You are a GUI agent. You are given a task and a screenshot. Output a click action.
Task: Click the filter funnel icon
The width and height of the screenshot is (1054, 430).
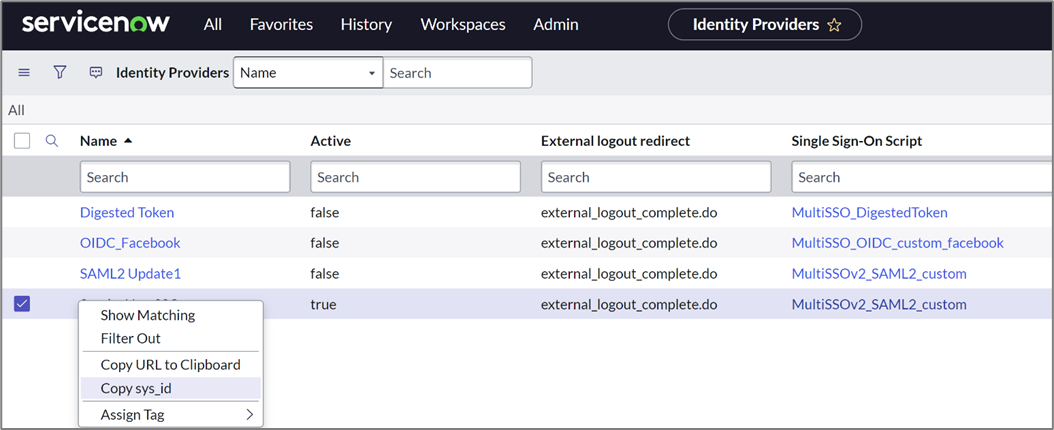point(60,73)
